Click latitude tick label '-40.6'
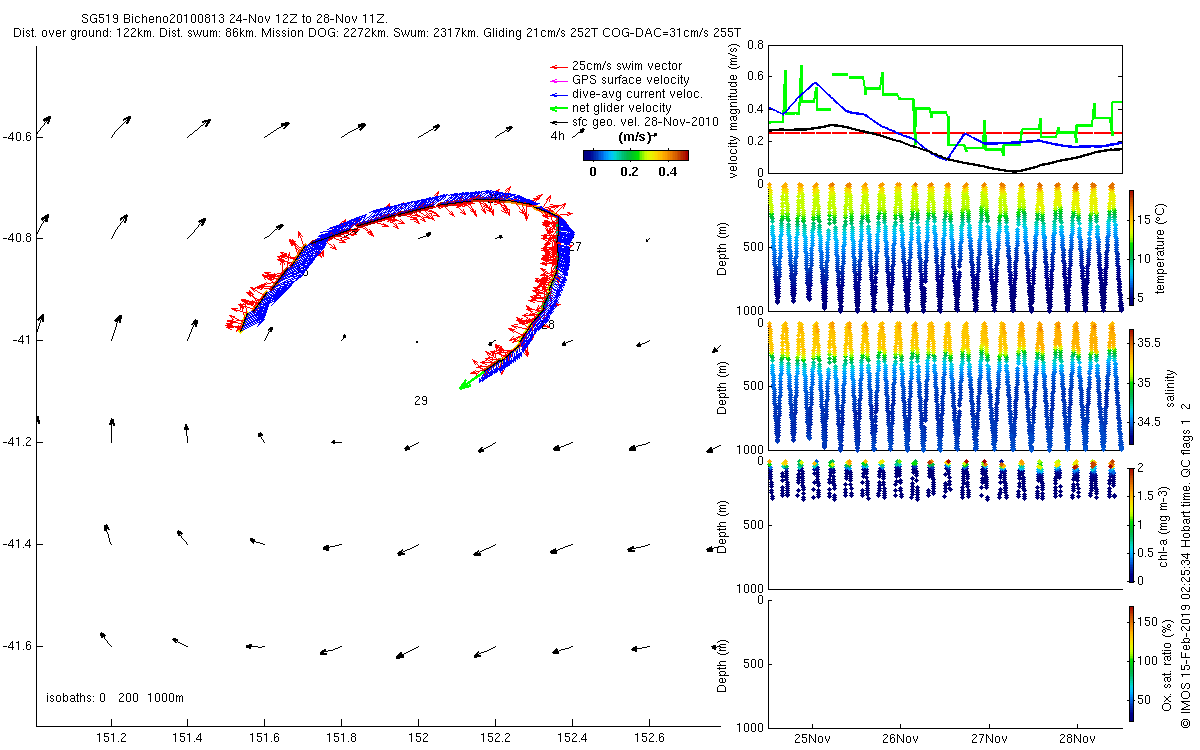 tap(17, 136)
